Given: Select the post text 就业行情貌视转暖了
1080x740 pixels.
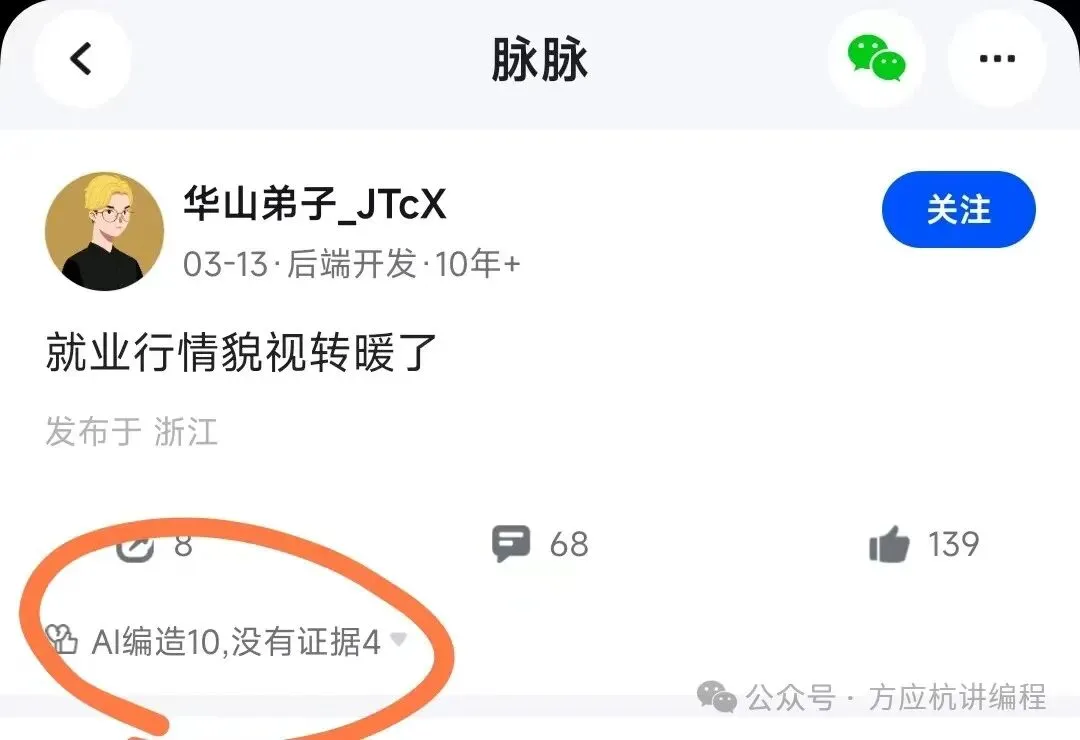Looking at the screenshot, I should [242, 352].
